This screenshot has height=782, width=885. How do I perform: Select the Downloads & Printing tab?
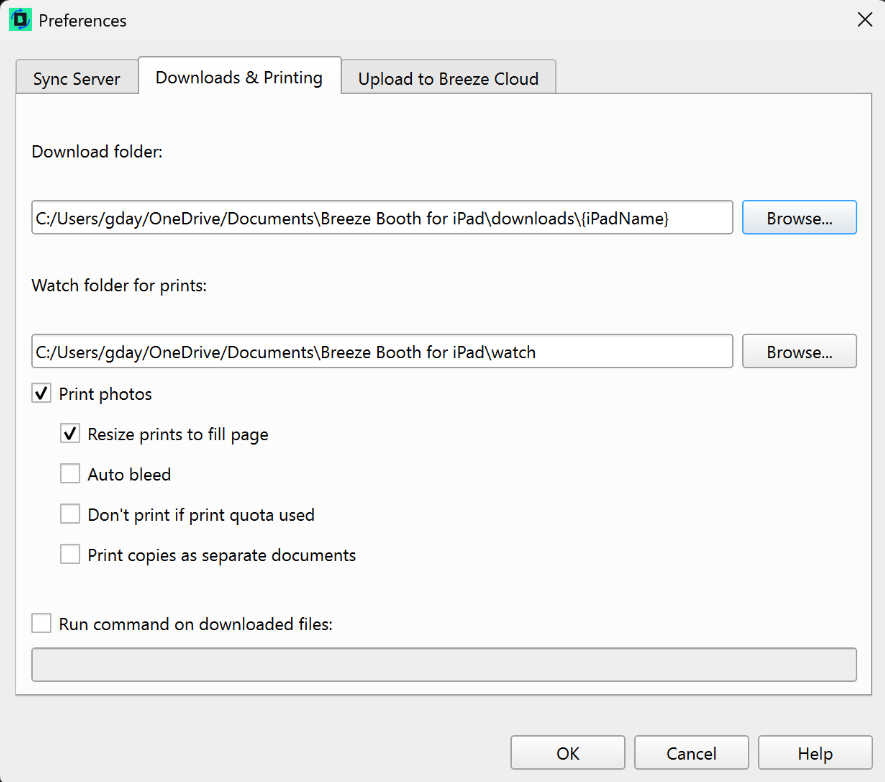tap(239, 76)
